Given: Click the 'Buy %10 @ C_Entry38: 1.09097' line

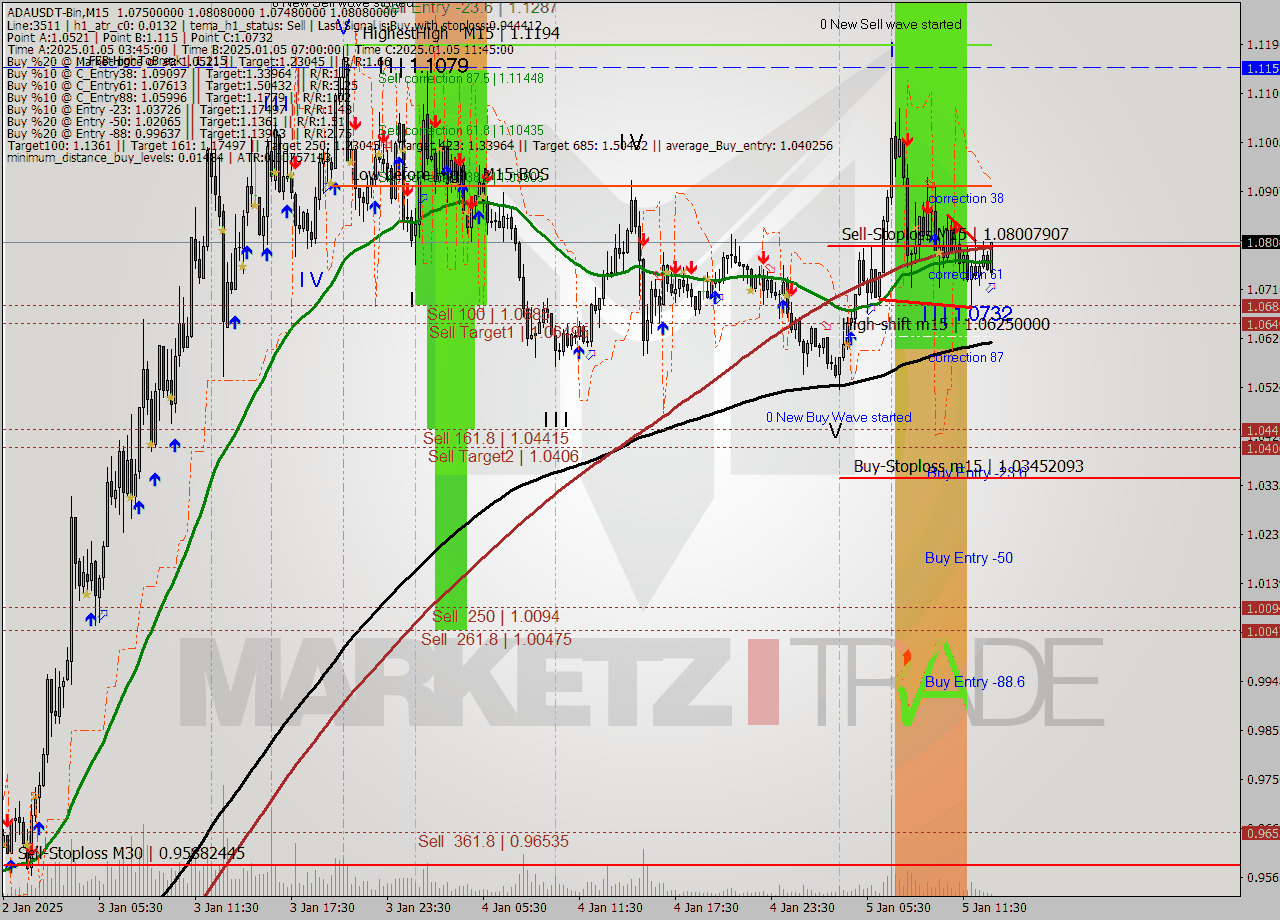Looking at the screenshot, I should (180, 73).
